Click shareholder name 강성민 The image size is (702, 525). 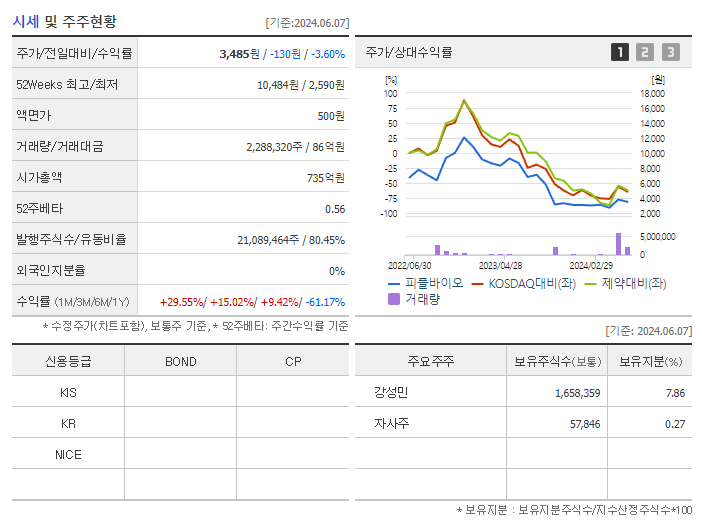pyautogui.click(x=391, y=393)
